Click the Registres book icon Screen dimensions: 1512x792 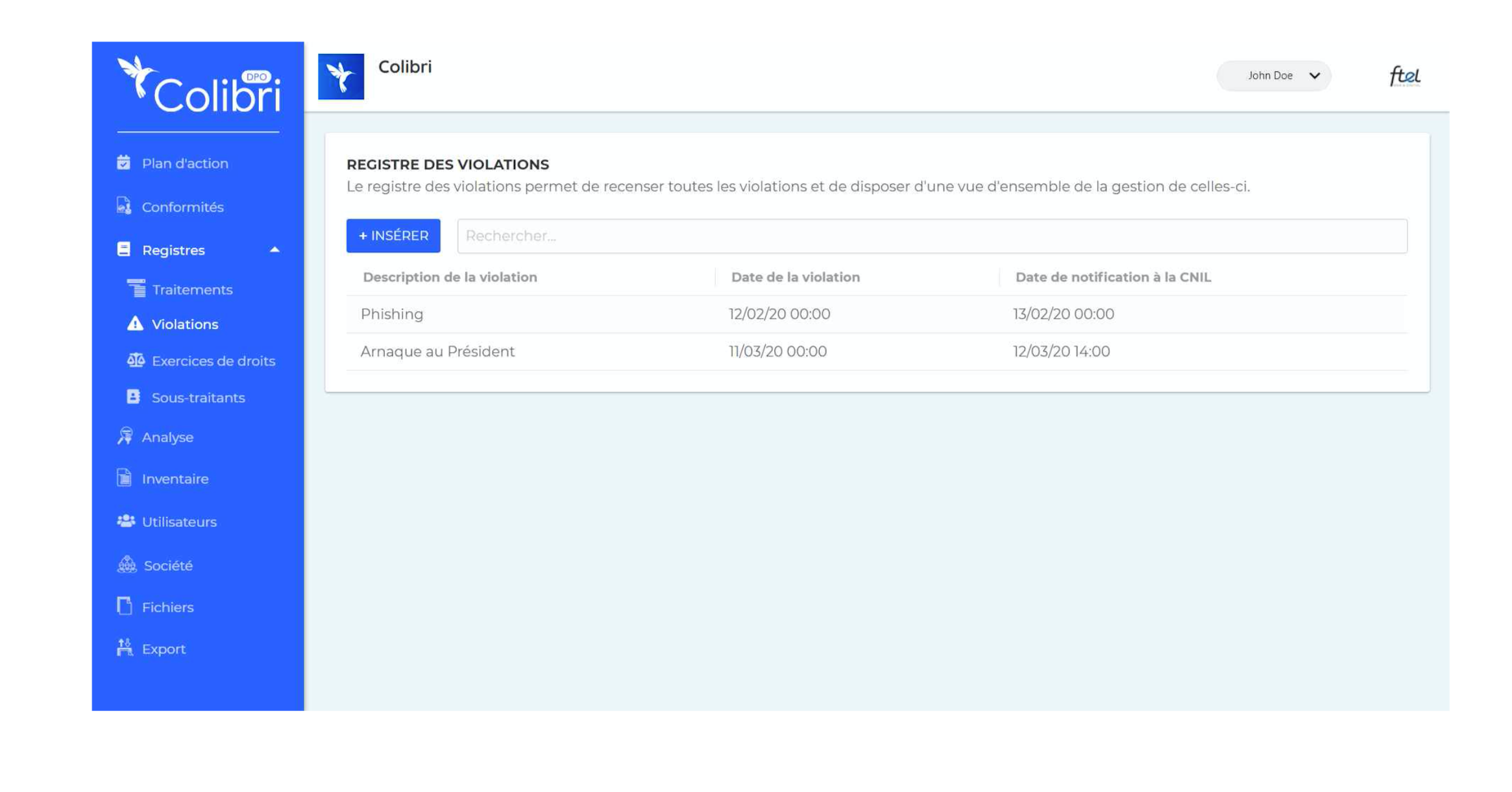pyautogui.click(x=123, y=249)
